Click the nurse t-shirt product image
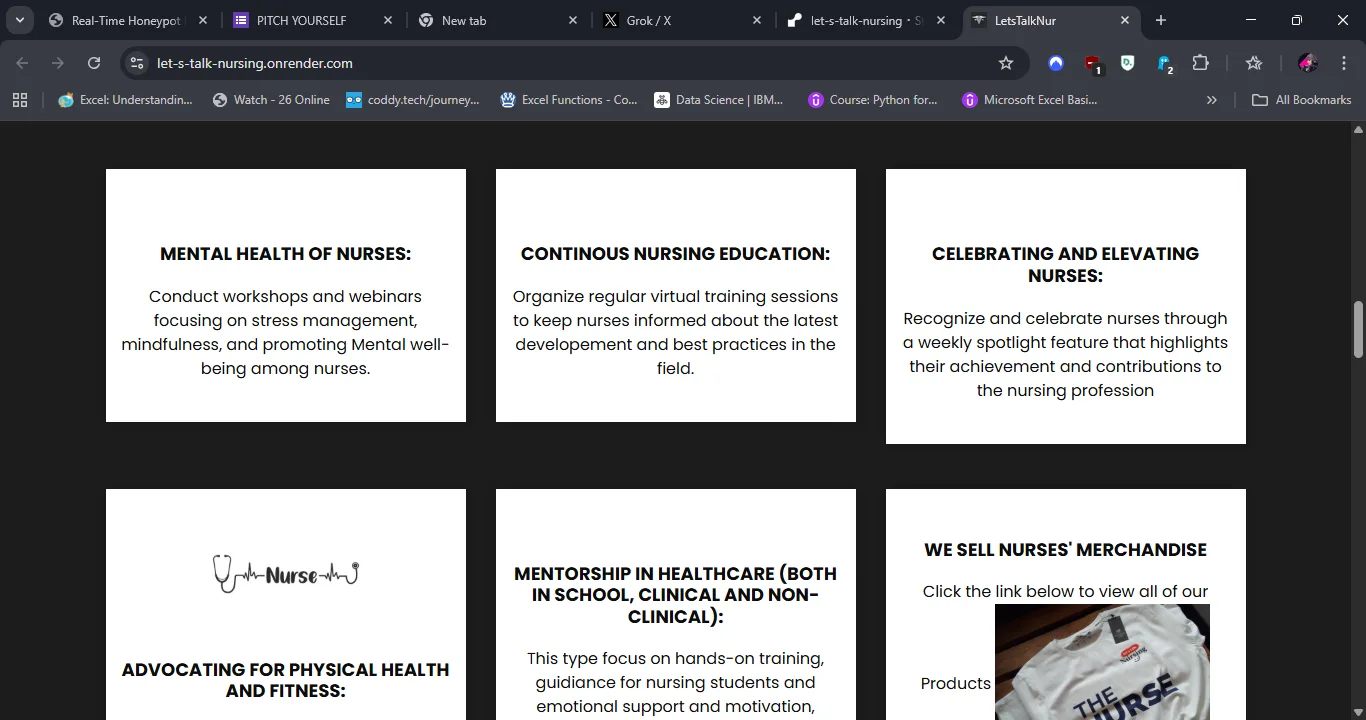Viewport: 1366px width, 720px height. 1102,661
